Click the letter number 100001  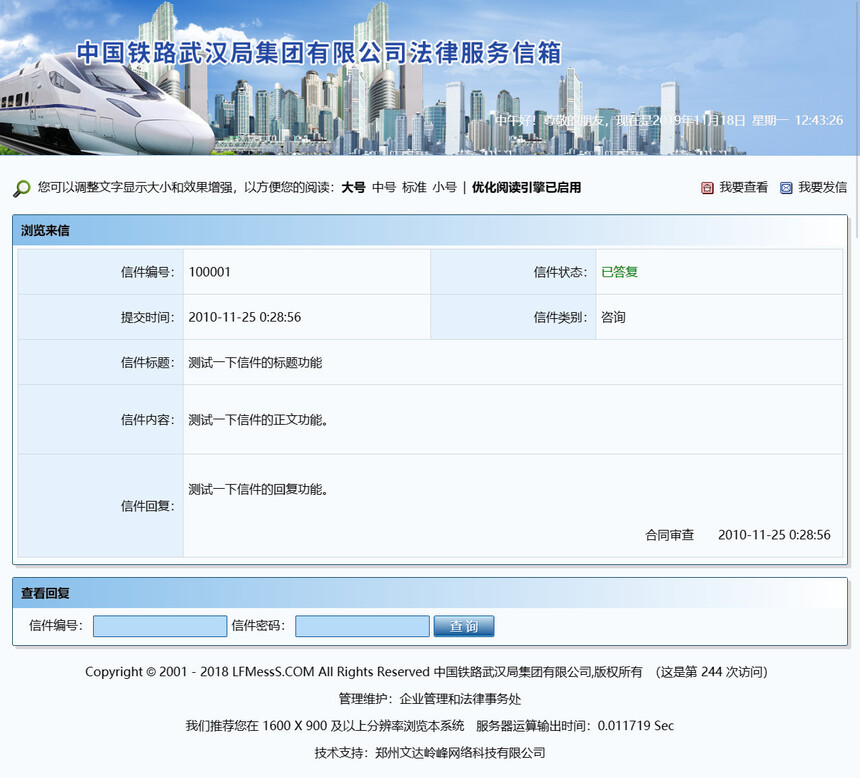pyautogui.click(x=209, y=272)
